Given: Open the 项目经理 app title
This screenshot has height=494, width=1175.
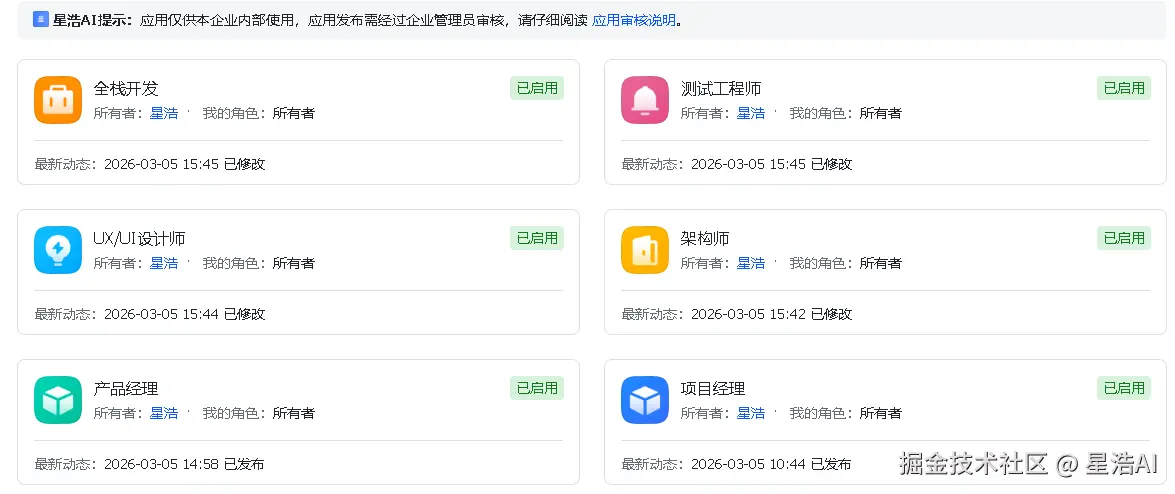Looking at the screenshot, I should tap(713, 388).
